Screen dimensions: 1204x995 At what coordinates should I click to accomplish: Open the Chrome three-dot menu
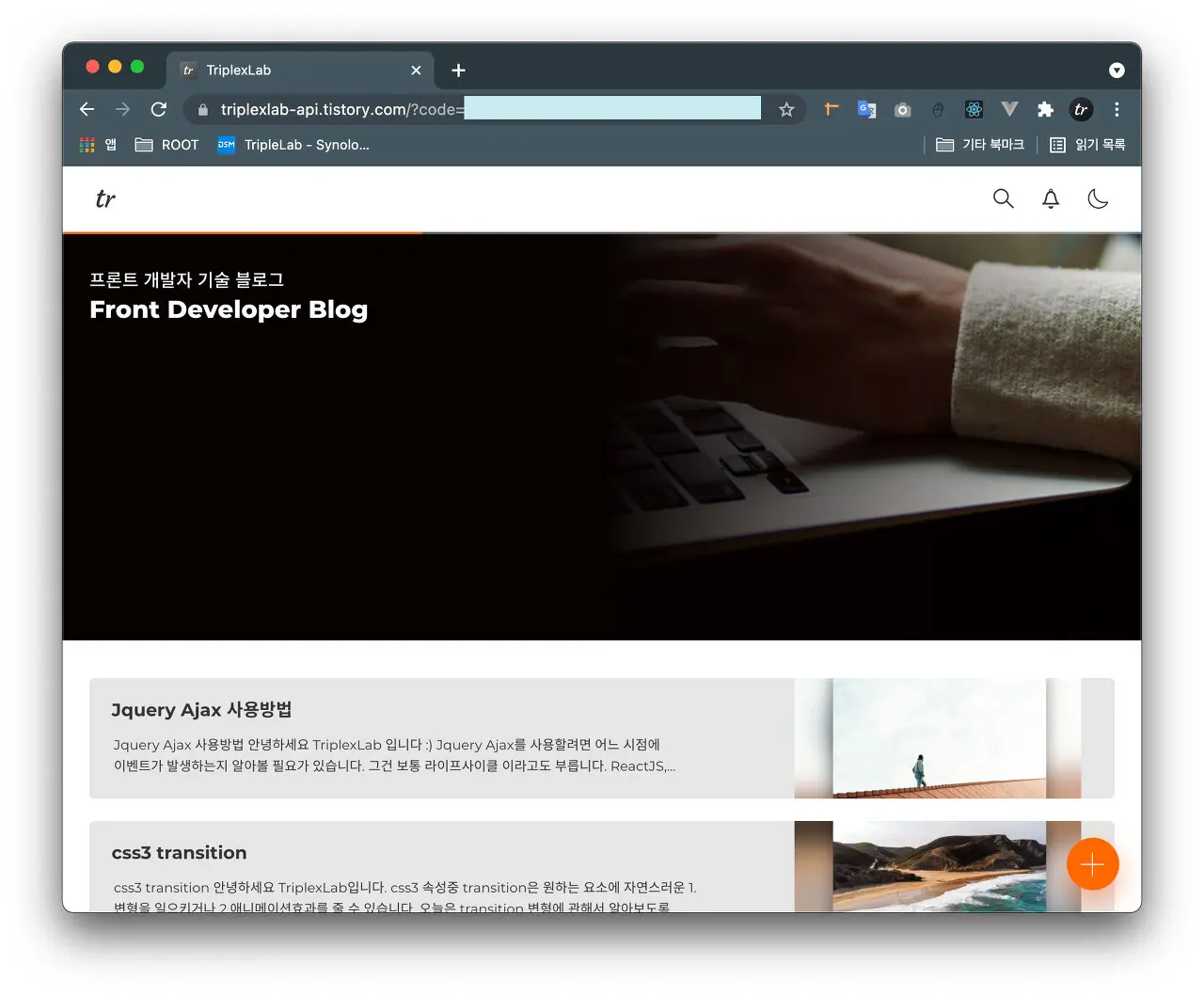point(1117,110)
